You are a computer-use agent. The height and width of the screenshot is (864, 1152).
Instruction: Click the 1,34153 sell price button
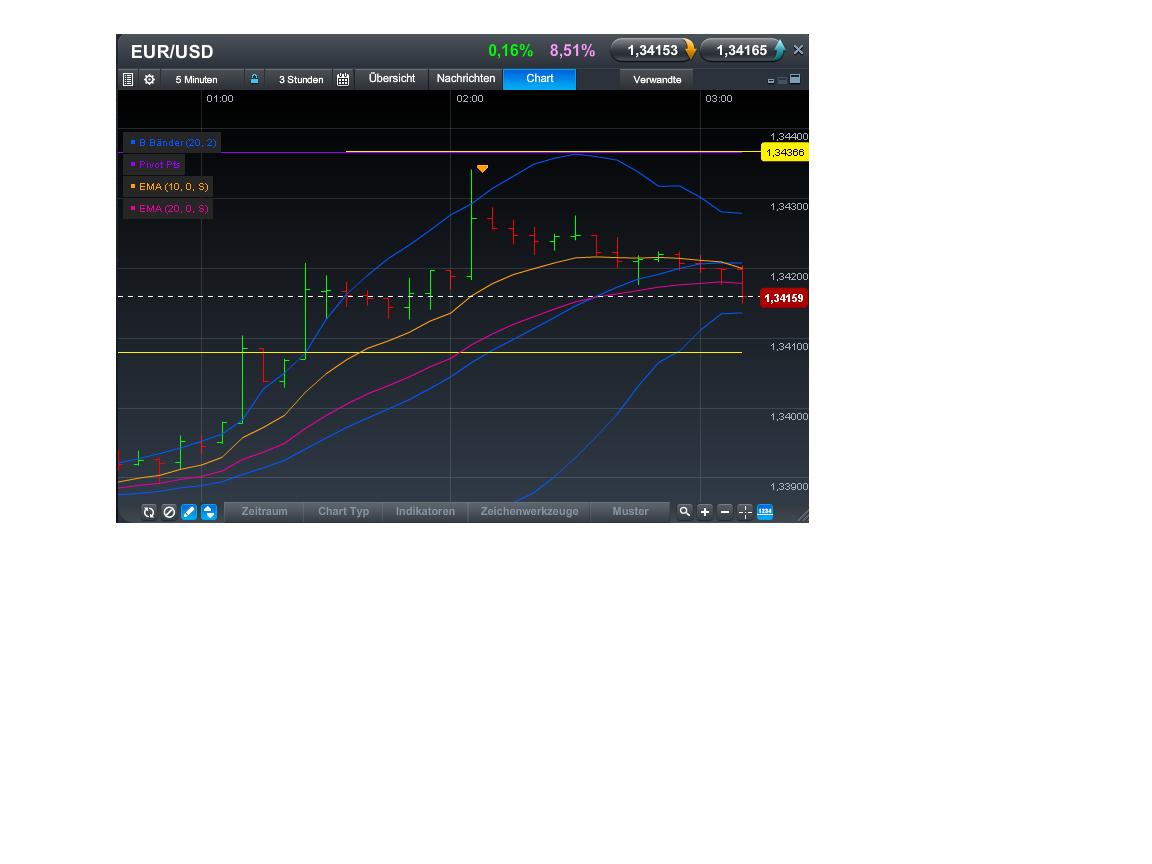(x=653, y=50)
